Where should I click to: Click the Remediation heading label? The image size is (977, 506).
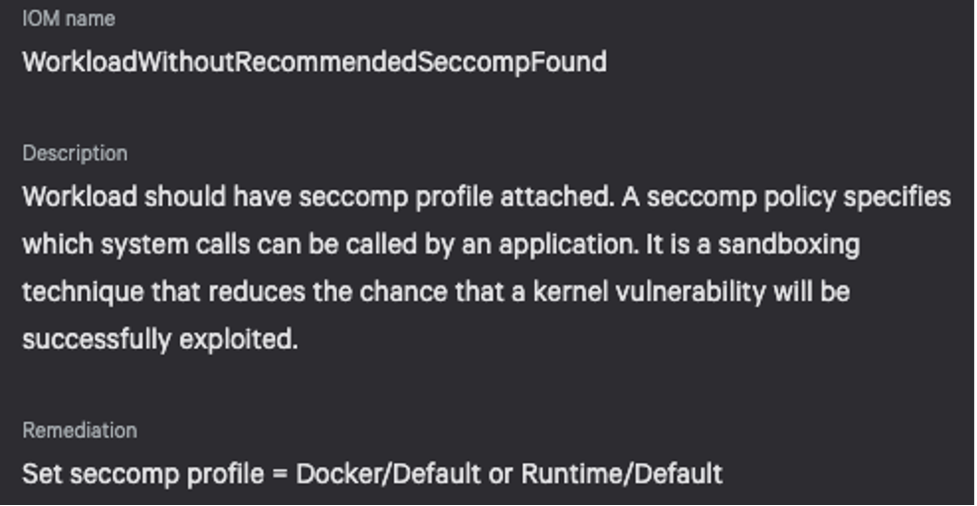coord(80,430)
